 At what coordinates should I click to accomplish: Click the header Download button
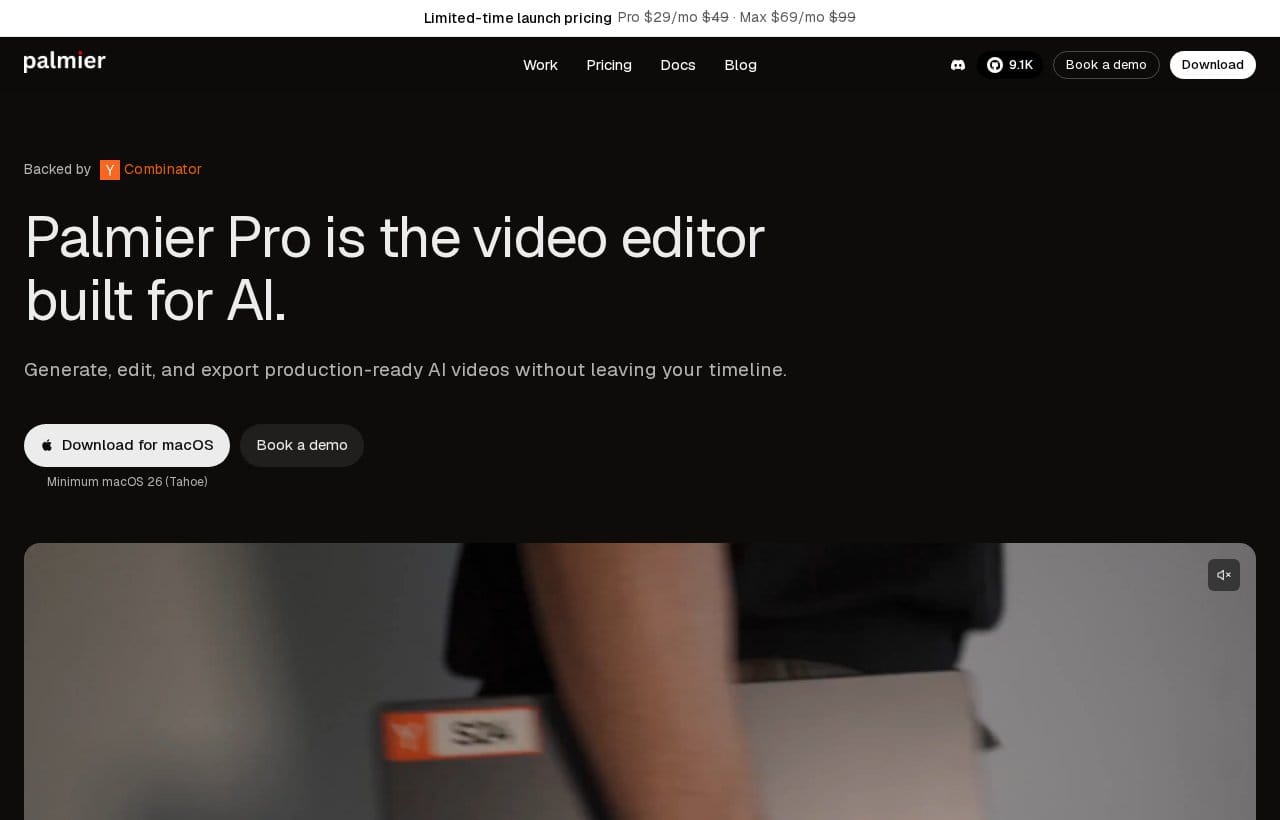1213,65
